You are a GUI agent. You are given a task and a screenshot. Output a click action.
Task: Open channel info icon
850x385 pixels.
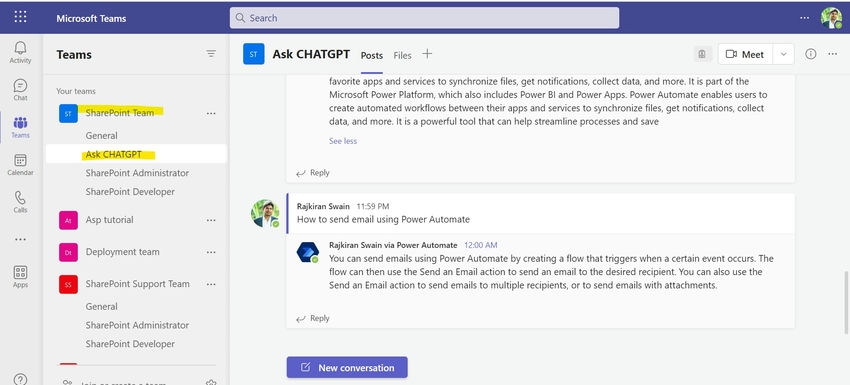click(x=810, y=54)
